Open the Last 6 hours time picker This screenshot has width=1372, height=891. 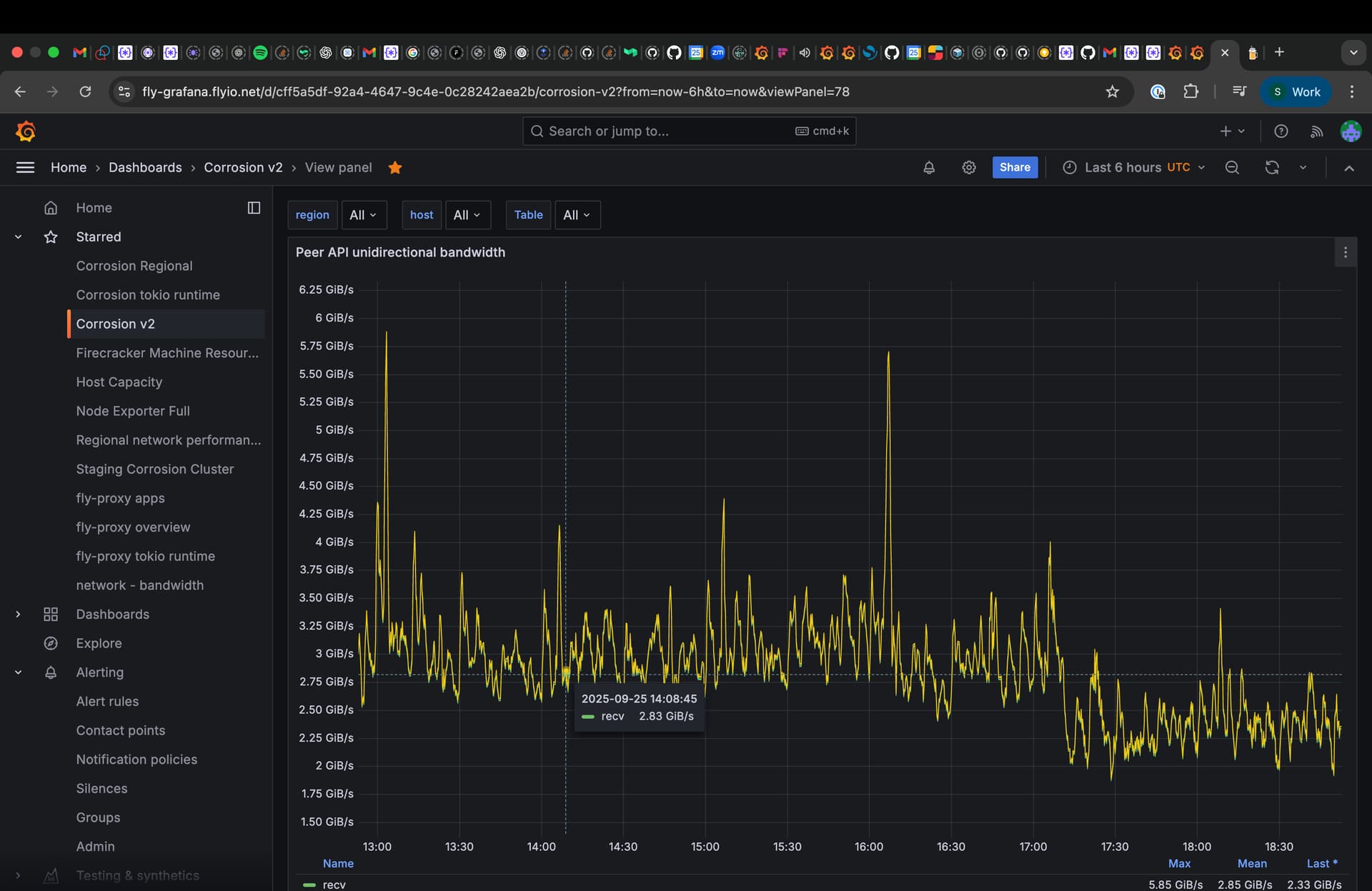(x=1134, y=167)
